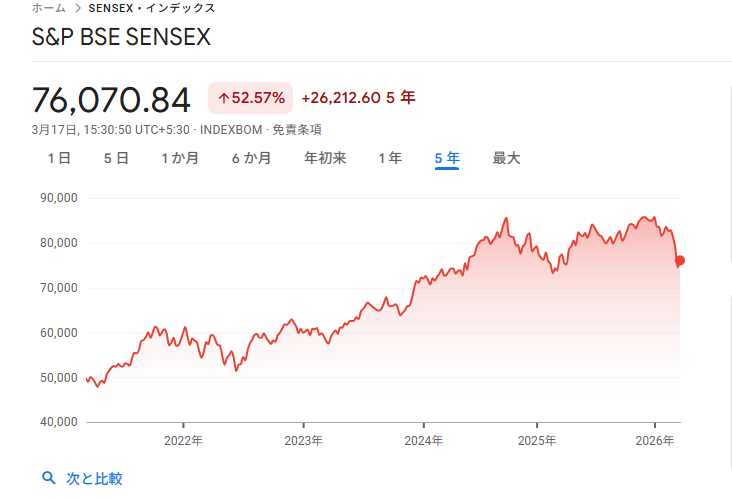732x498 pixels.
Task: Switch chart to 6か月
Action: pyautogui.click(x=251, y=158)
